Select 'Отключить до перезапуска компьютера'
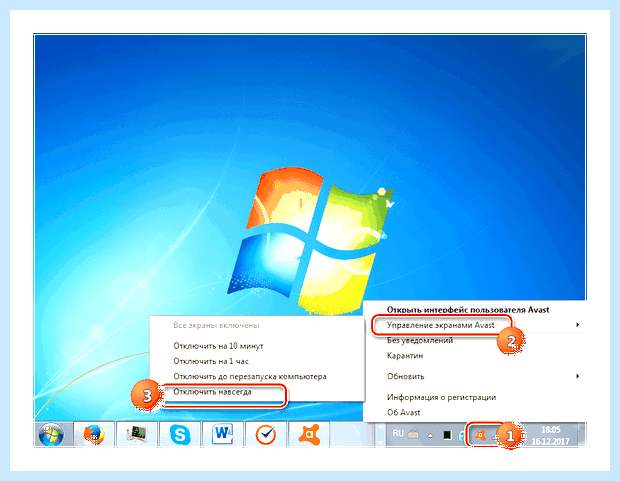This screenshot has width=620, height=481. pyautogui.click(x=257, y=377)
